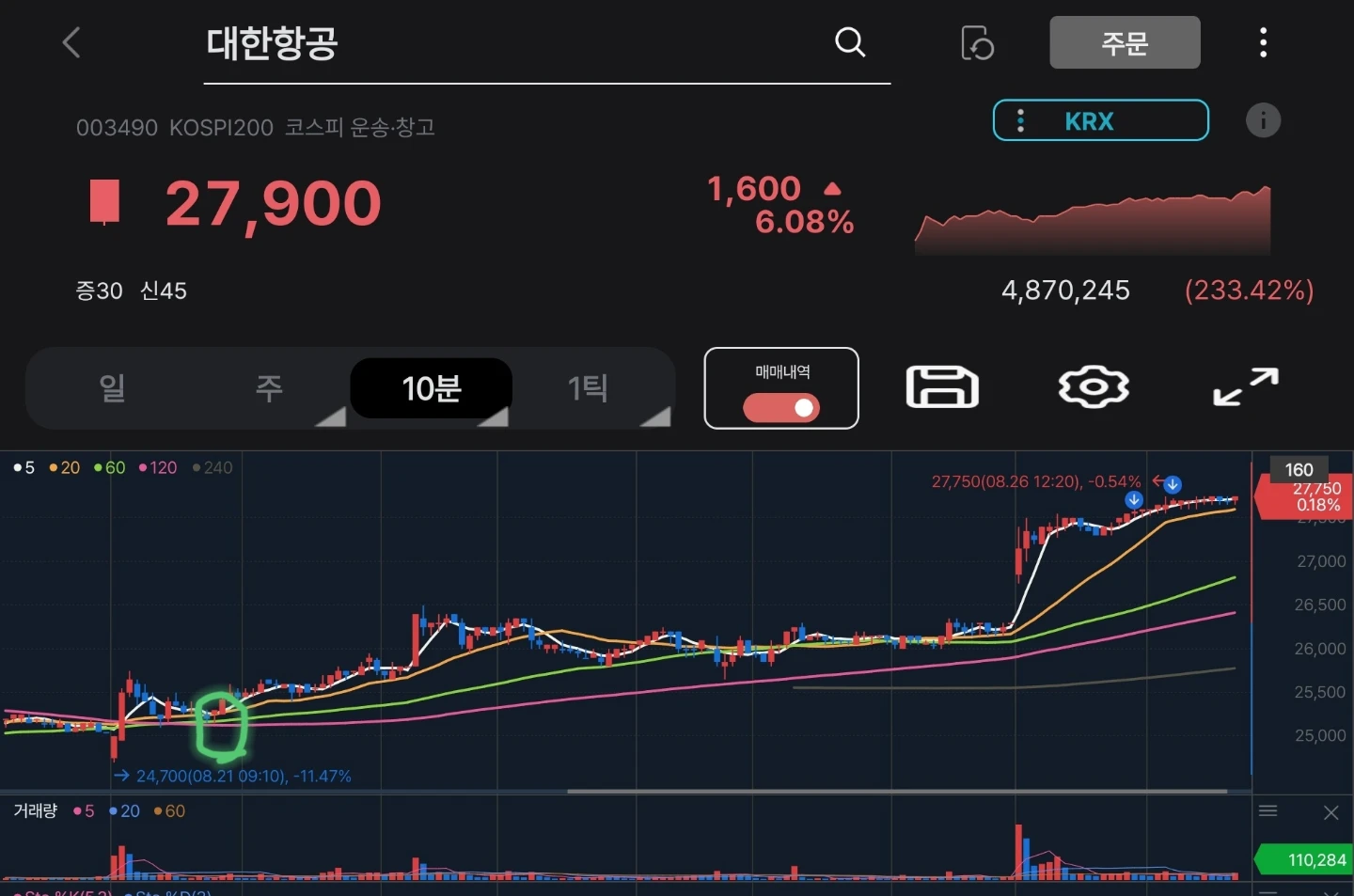
Task: Tap the 6.08% change rate
Action: coord(805,222)
